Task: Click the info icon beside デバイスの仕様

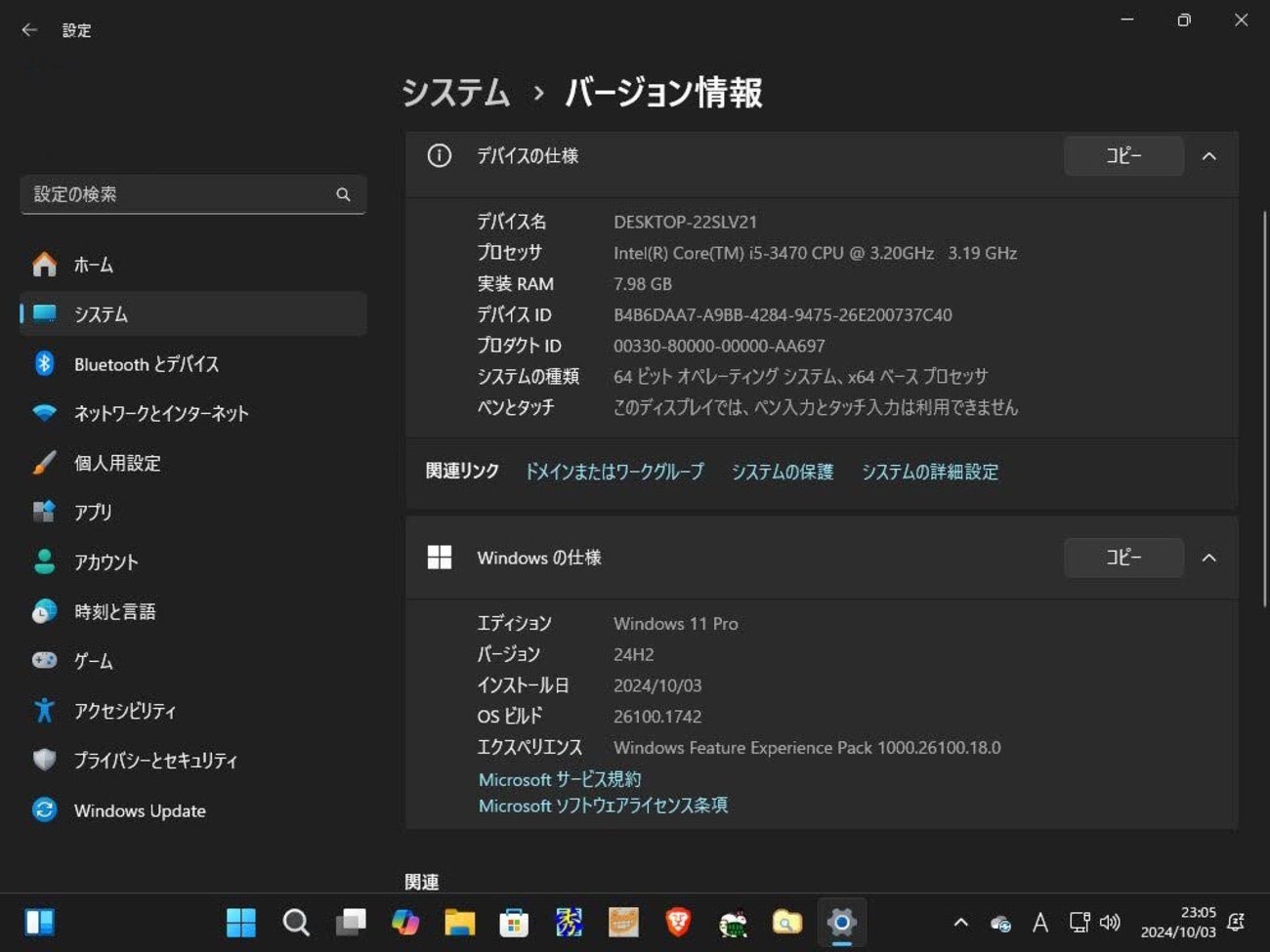Action: 440,155
